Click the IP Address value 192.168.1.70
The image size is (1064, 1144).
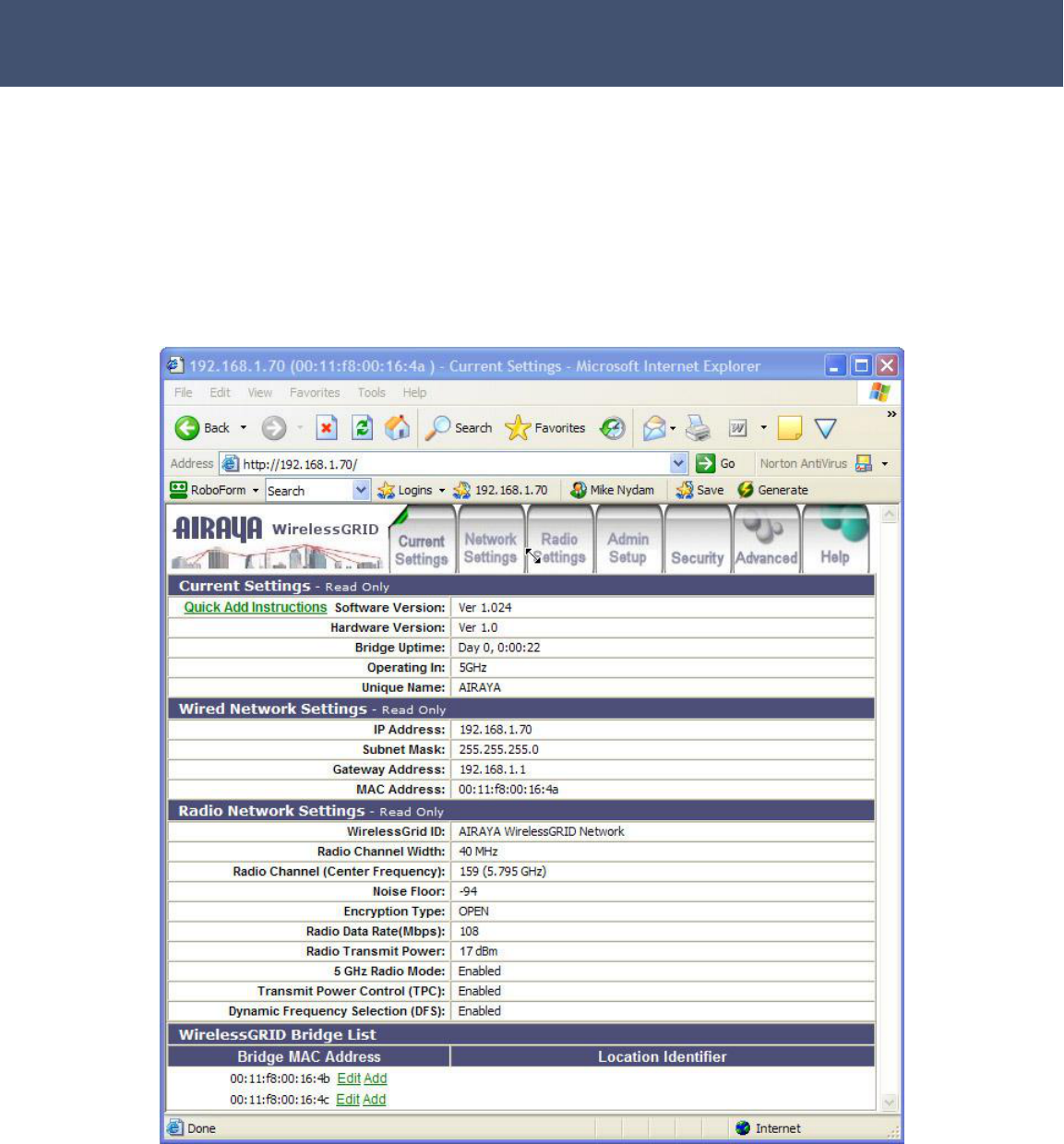[495, 730]
